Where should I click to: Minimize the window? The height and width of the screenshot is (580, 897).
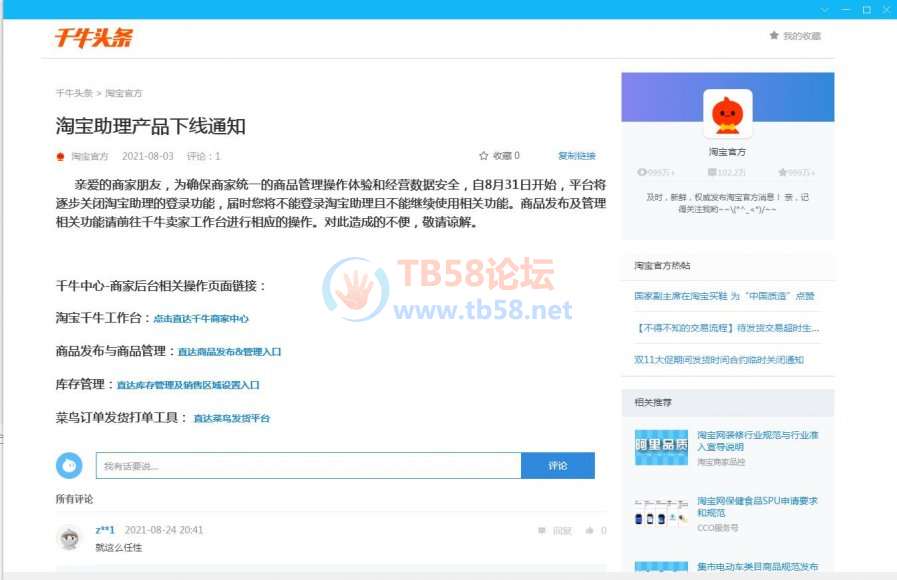click(x=846, y=10)
